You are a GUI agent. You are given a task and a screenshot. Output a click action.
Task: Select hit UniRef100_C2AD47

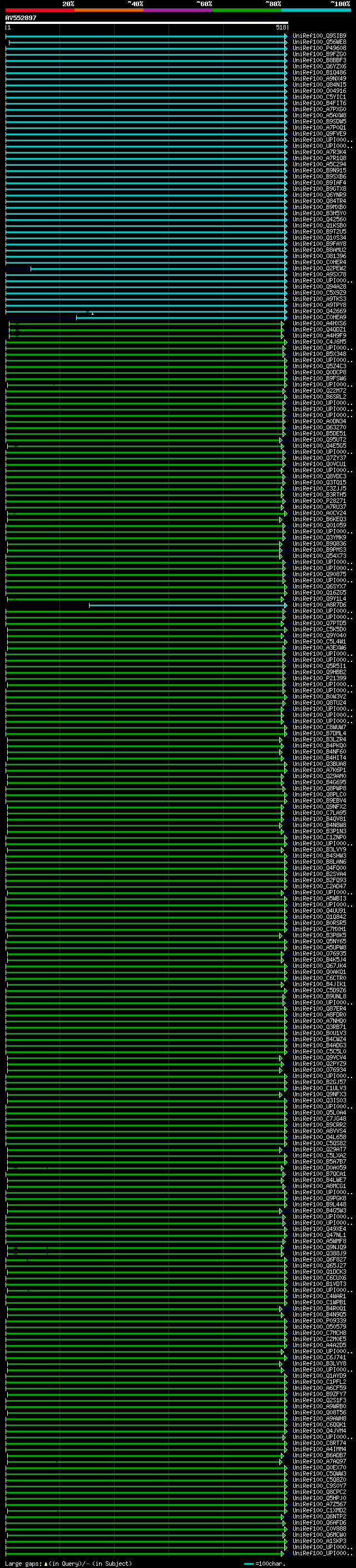coord(319,886)
